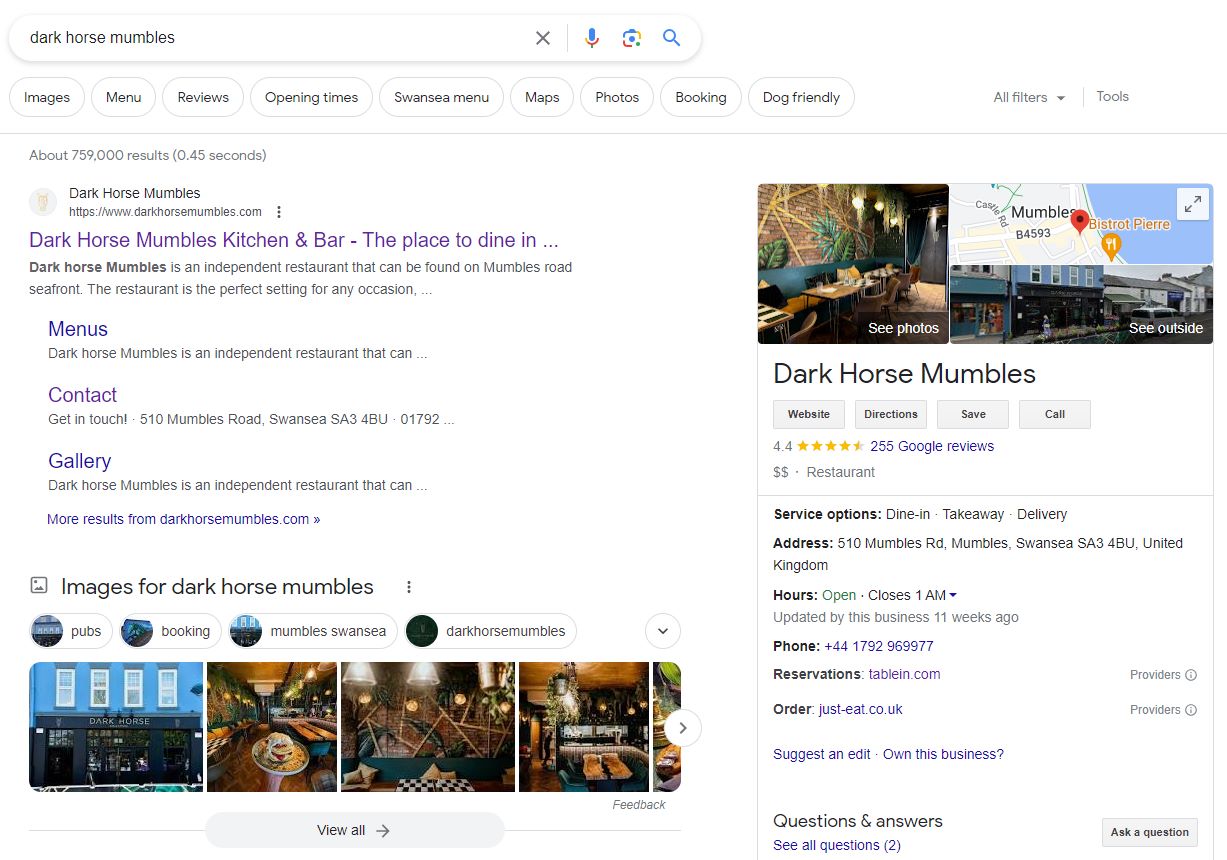
Task: Show more results from darkhorsemumbles.com
Action: coord(184,519)
